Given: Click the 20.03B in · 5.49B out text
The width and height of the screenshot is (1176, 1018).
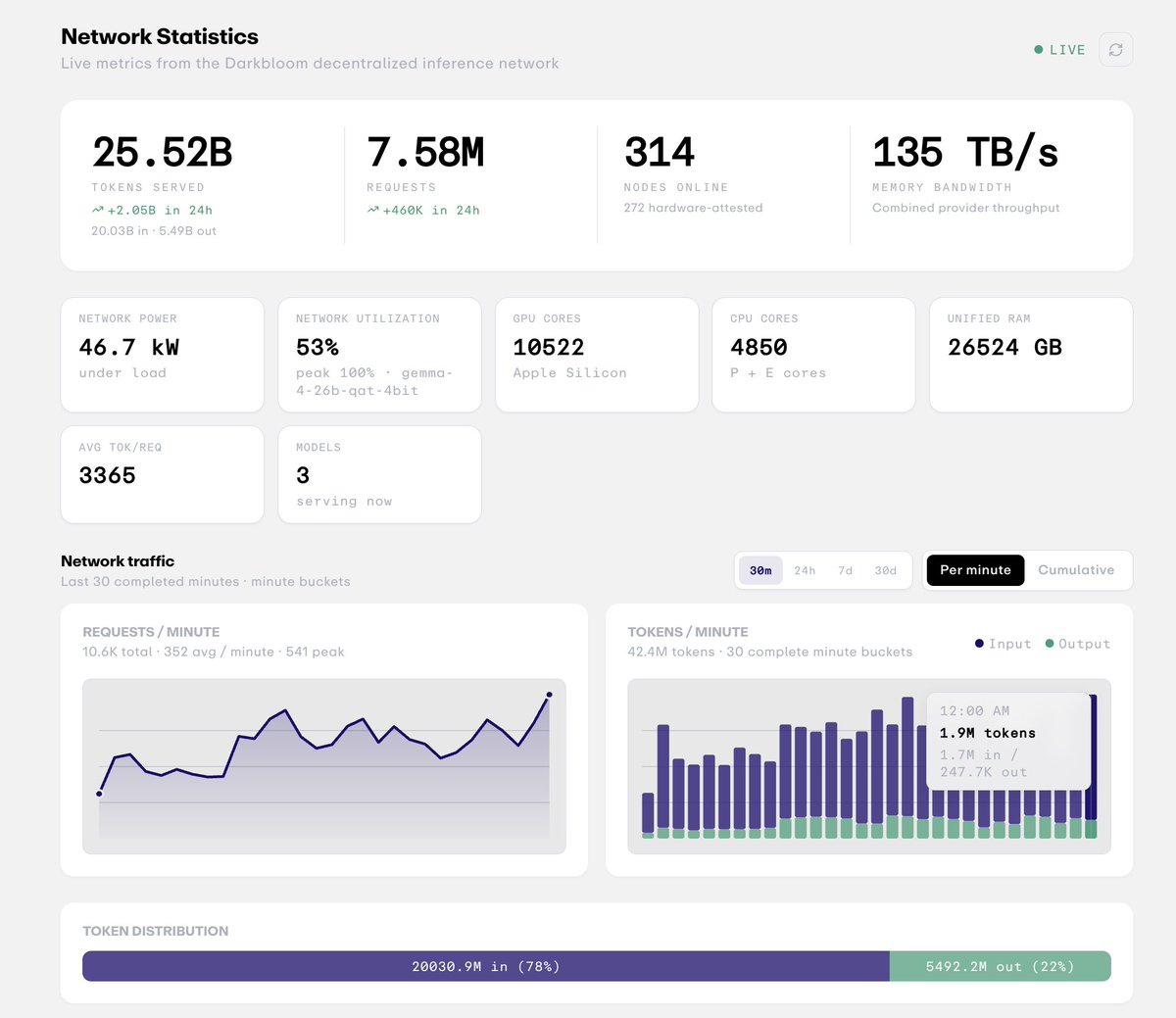Looking at the screenshot, I should (154, 231).
